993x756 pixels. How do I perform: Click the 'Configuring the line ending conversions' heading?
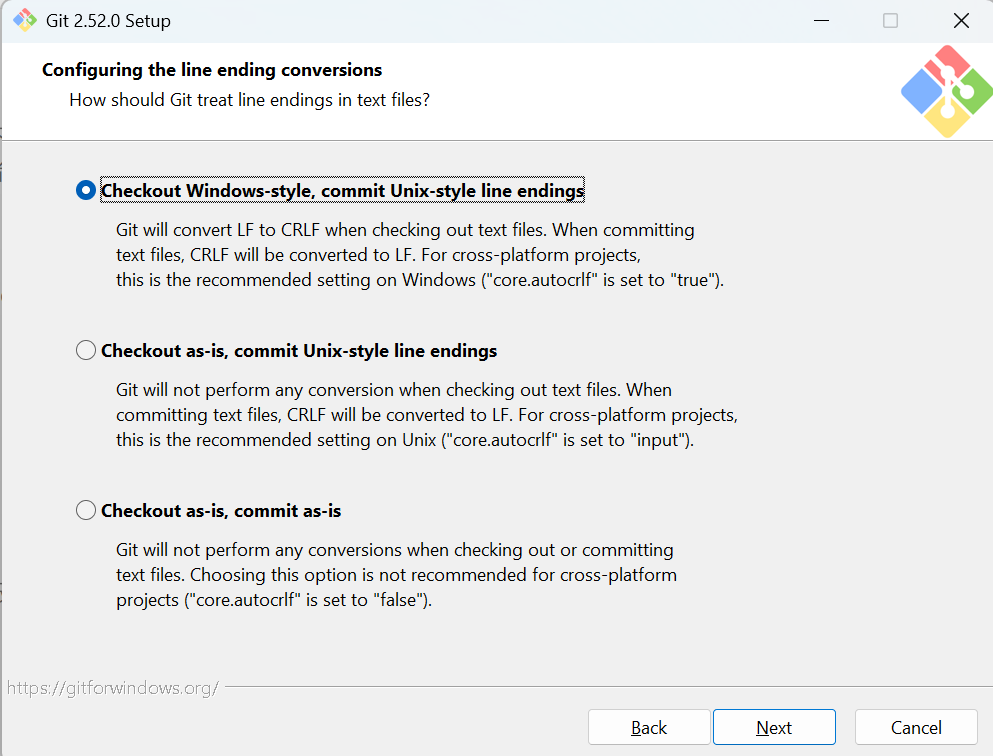point(212,70)
